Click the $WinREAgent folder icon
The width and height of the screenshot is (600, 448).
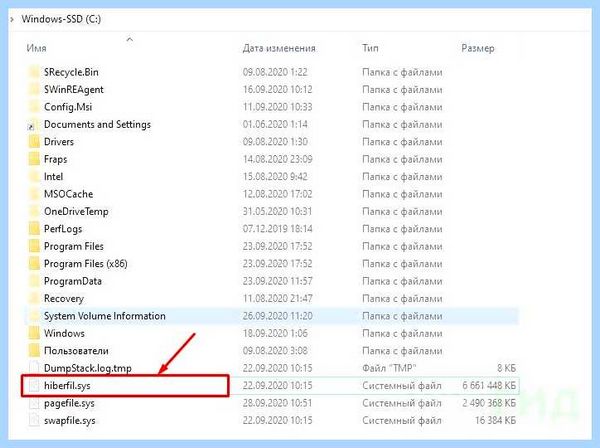(34, 90)
